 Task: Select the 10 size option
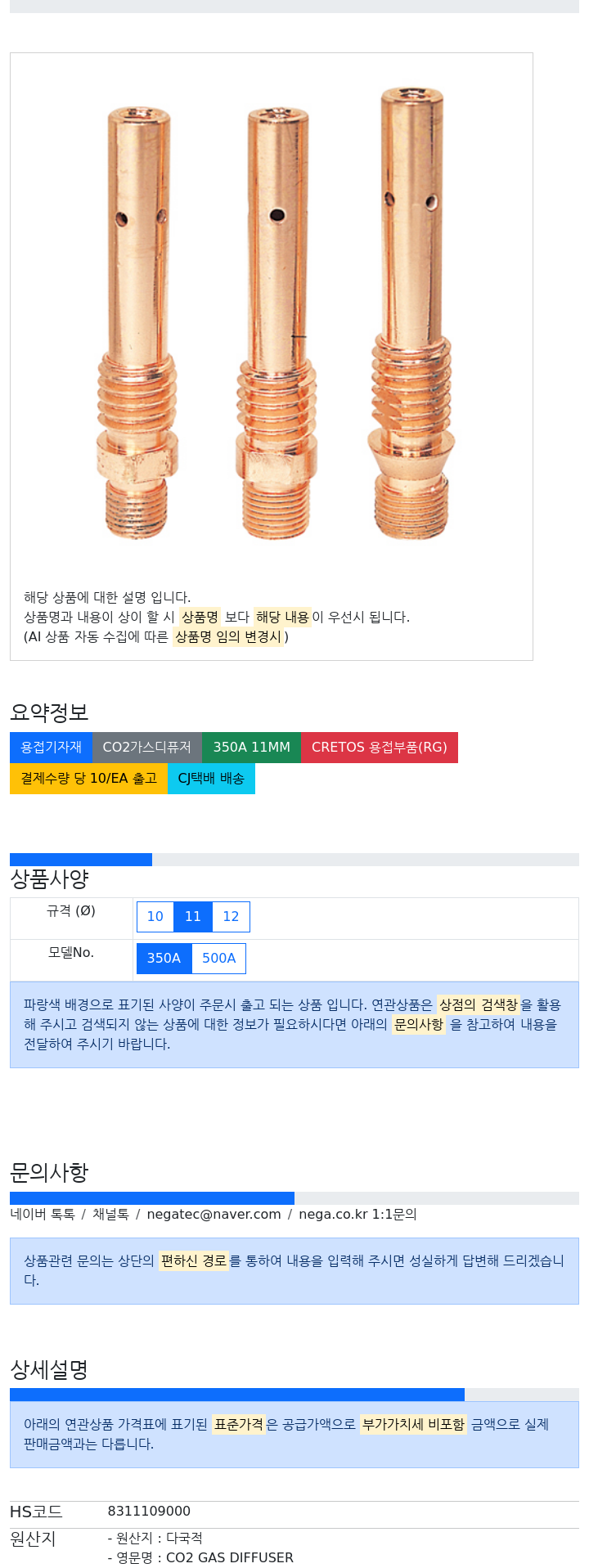155,917
